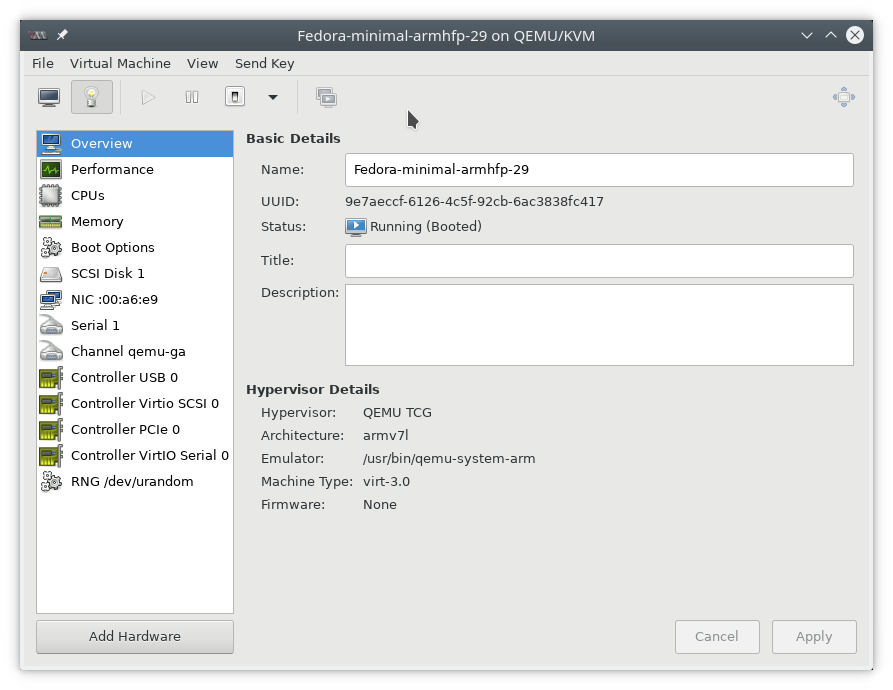Open the View menu
The image size is (893, 690).
click(x=202, y=63)
